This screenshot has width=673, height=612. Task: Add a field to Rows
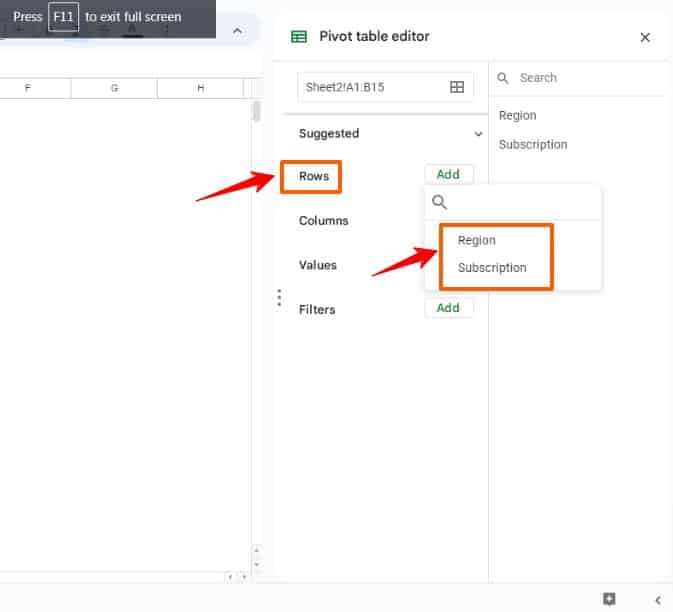[449, 174]
